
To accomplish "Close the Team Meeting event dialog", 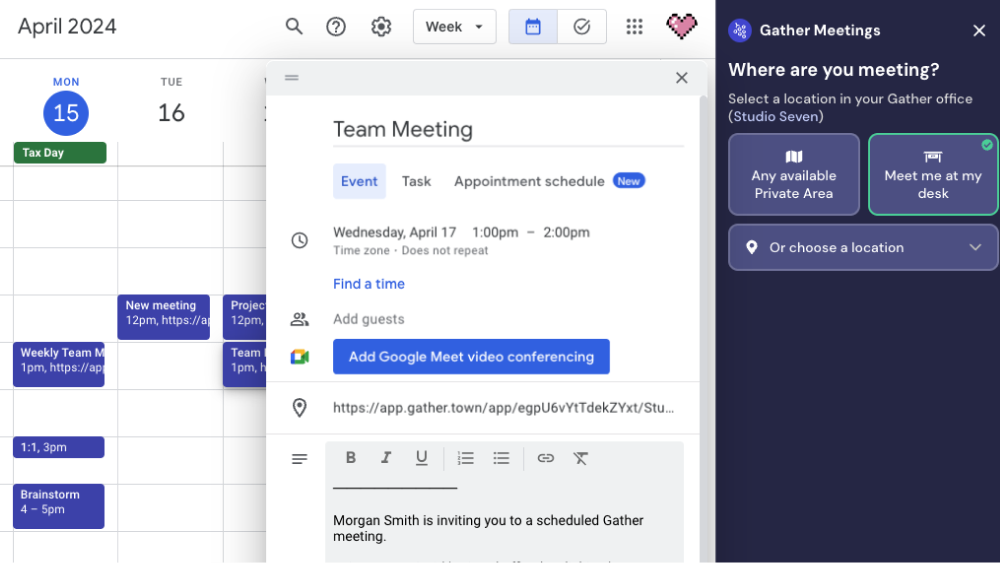I will click(x=682, y=78).
